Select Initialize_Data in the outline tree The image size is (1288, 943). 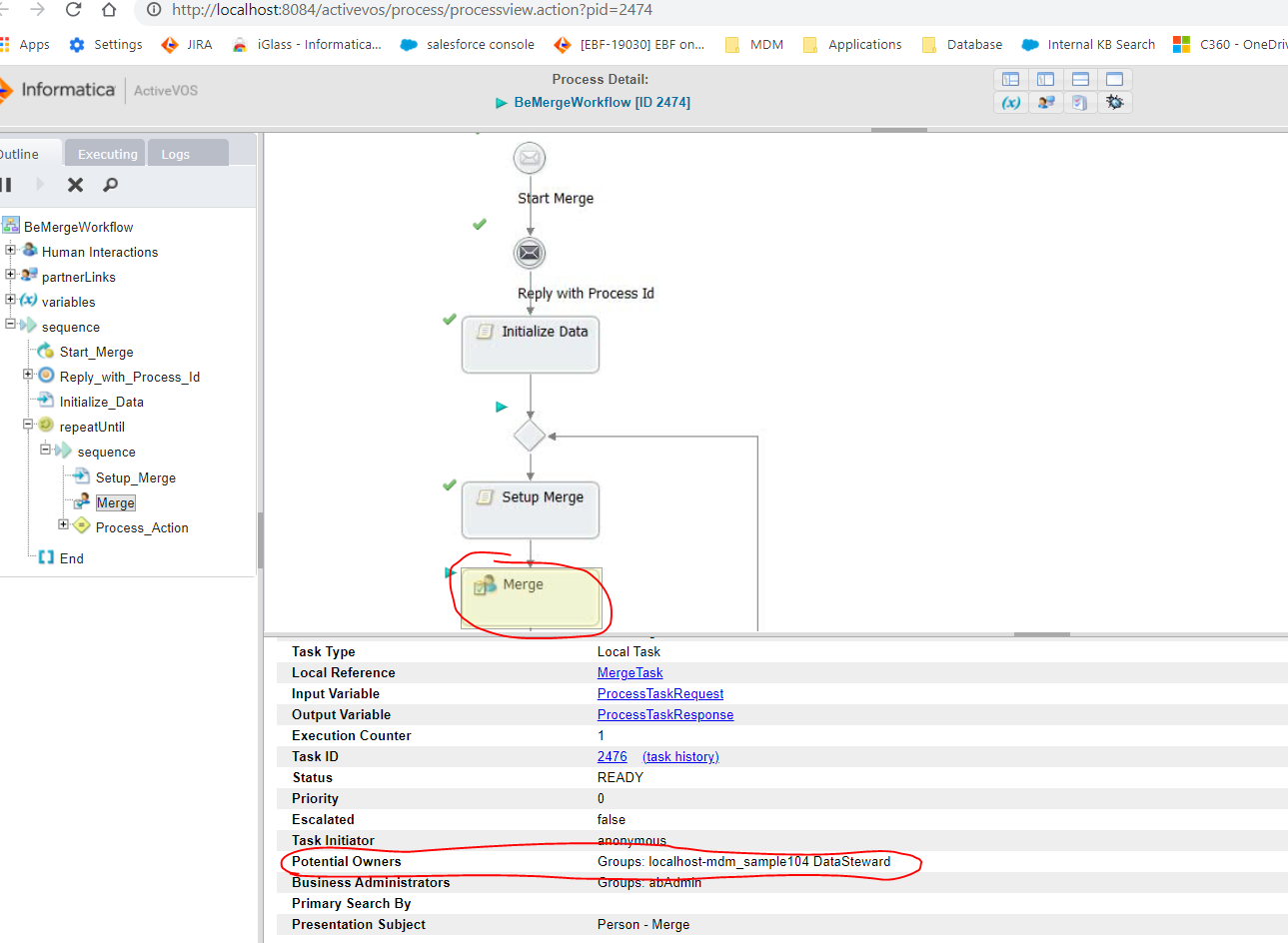click(101, 403)
